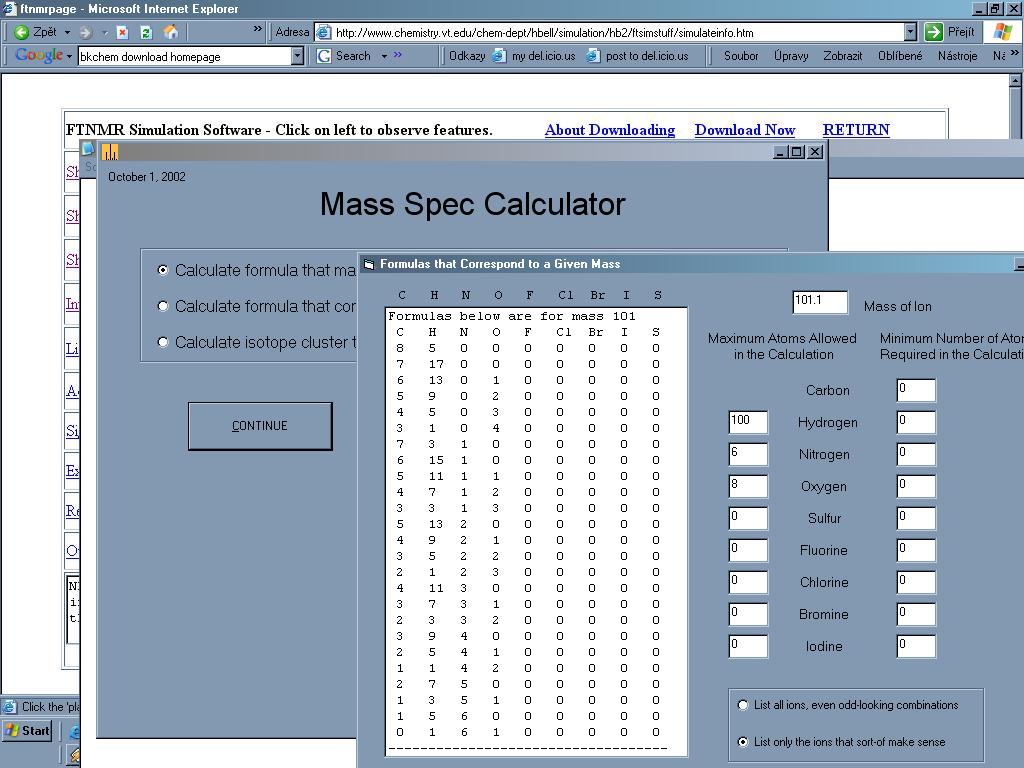Open the Soubor menu
The image size is (1024, 768).
(x=741, y=56)
